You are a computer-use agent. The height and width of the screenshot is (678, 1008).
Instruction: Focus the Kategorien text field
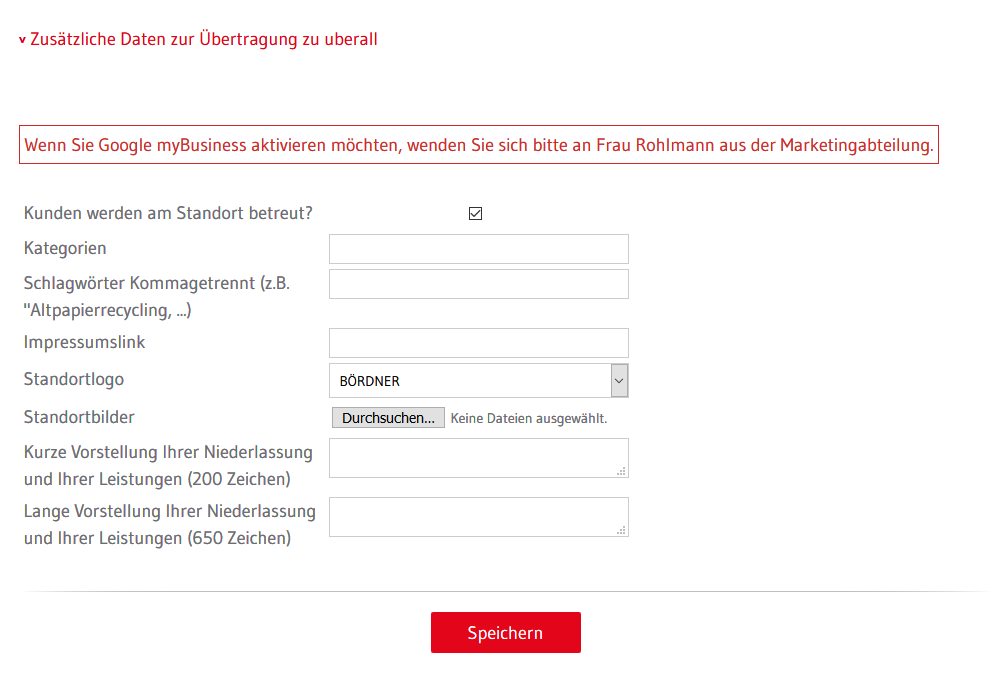pos(478,249)
